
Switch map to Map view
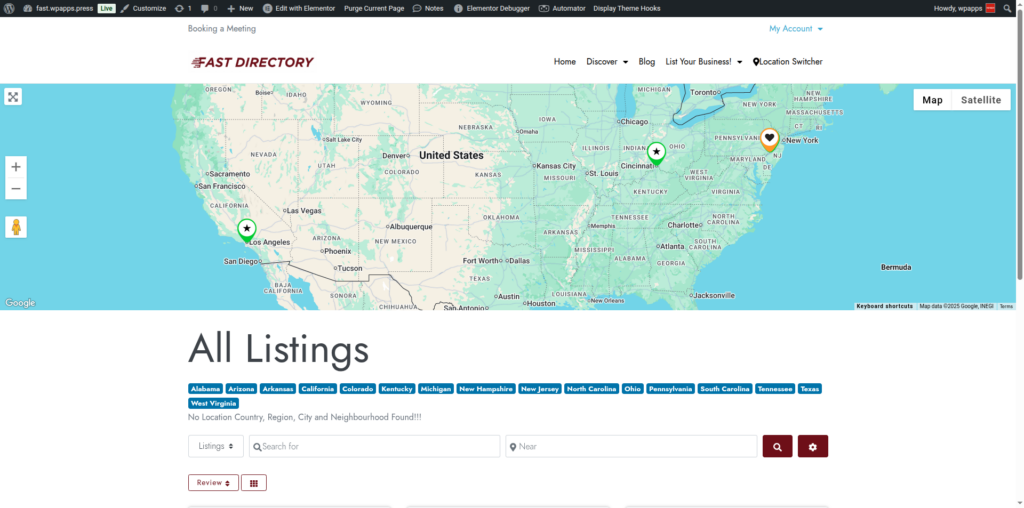pos(932,100)
